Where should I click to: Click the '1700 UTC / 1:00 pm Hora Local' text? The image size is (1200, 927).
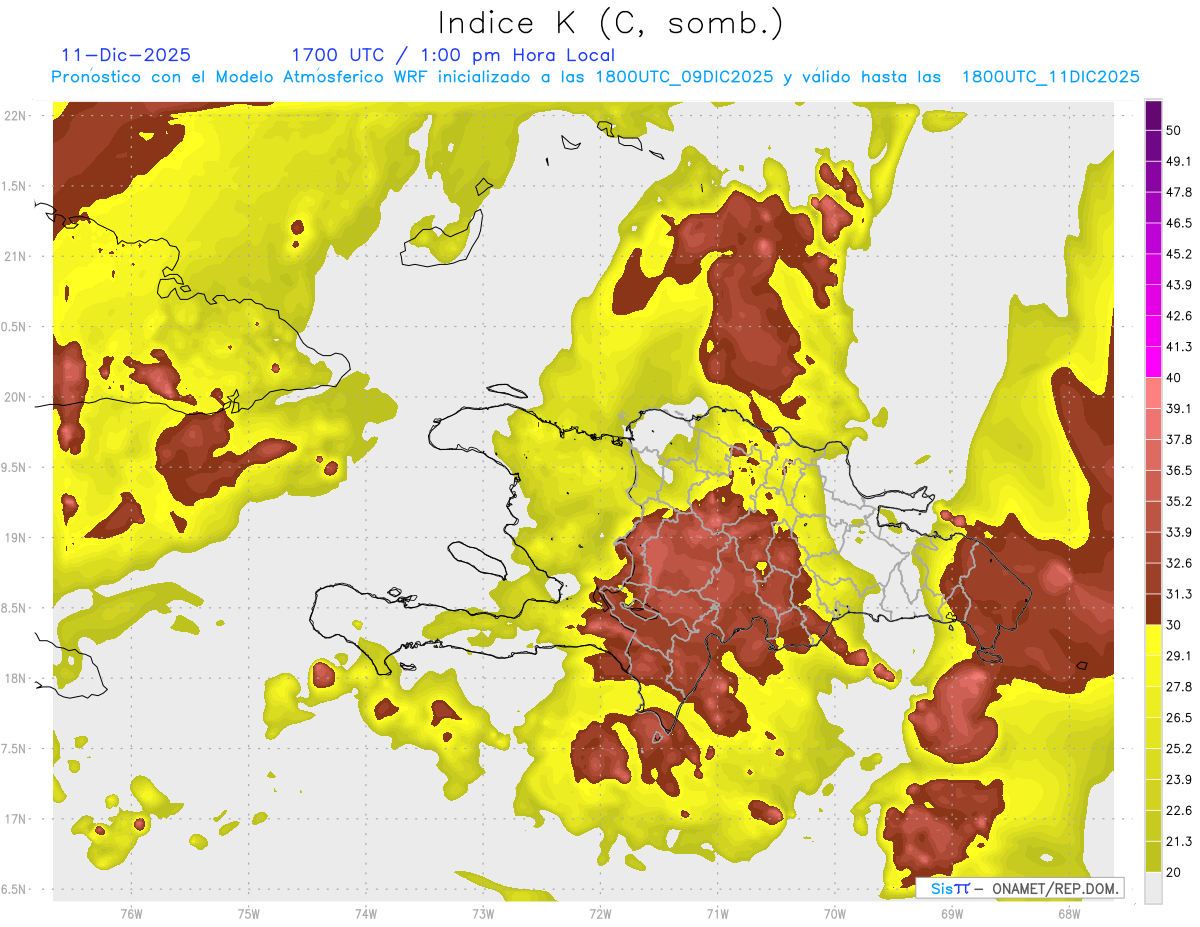click(453, 55)
